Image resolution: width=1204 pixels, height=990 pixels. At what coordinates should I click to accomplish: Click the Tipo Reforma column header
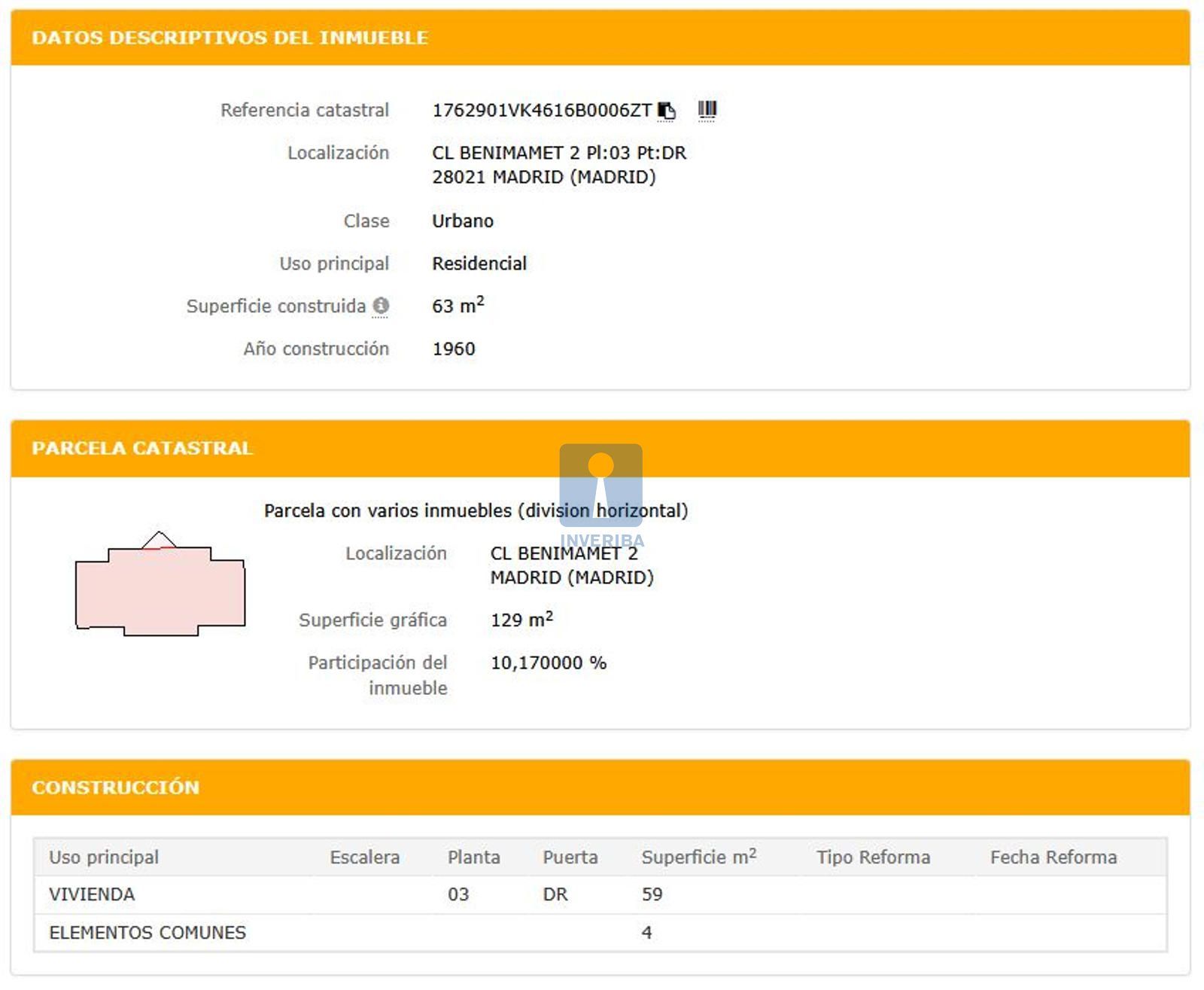(873, 857)
